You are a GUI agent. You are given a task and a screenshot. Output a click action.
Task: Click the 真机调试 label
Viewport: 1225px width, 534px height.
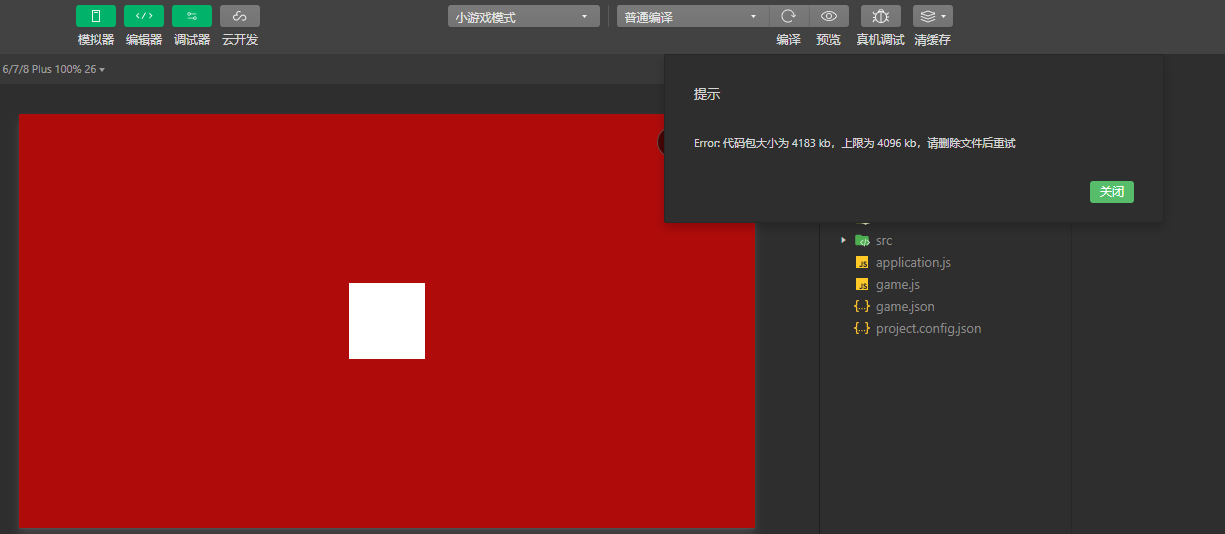pyautogui.click(x=880, y=40)
